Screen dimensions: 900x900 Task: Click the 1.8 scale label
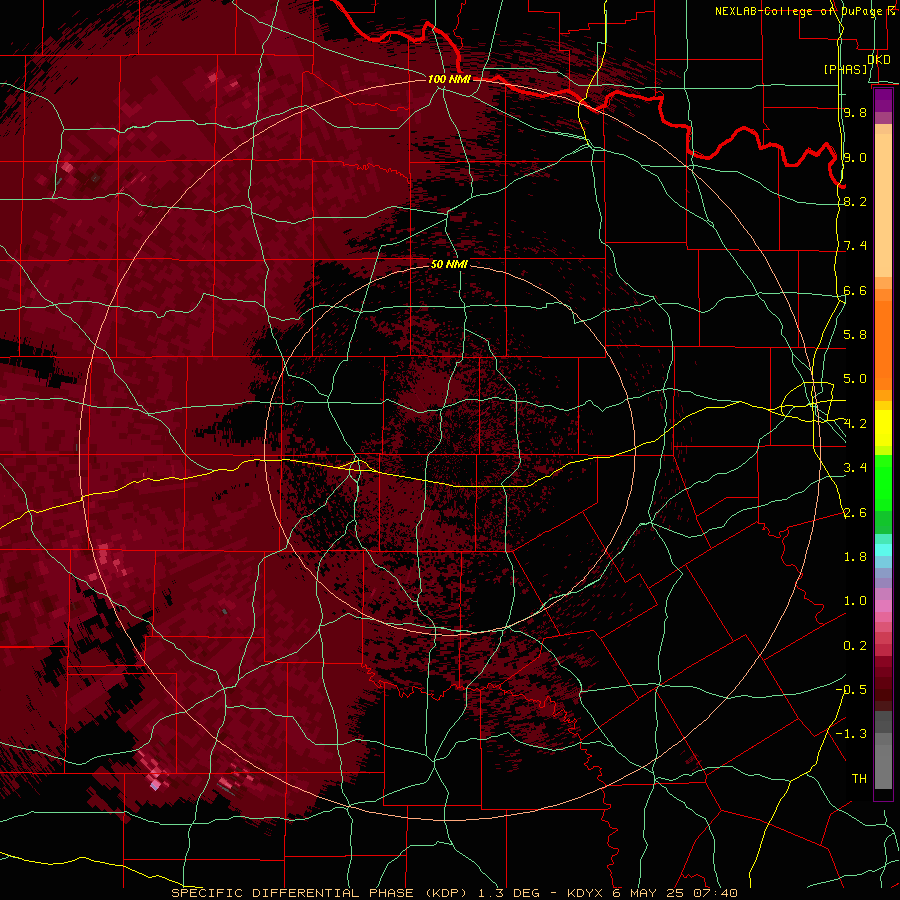[x=855, y=557]
